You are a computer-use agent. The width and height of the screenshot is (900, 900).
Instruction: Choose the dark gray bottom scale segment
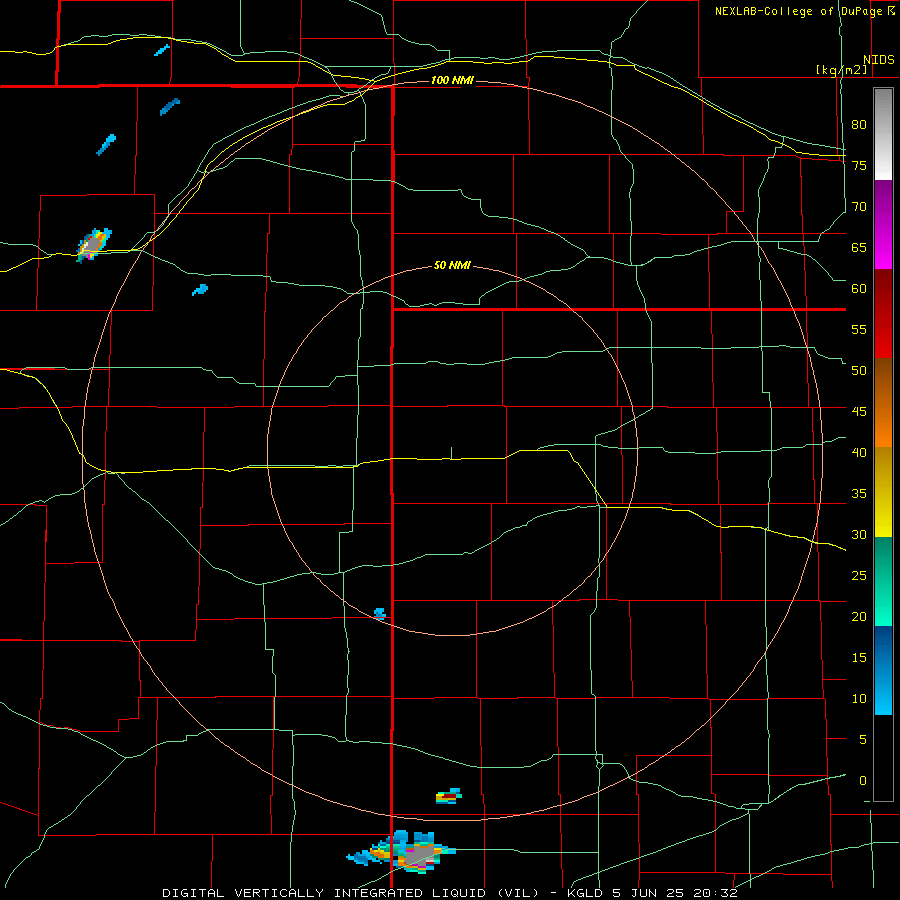pyautogui.click(x=883, y=758)
